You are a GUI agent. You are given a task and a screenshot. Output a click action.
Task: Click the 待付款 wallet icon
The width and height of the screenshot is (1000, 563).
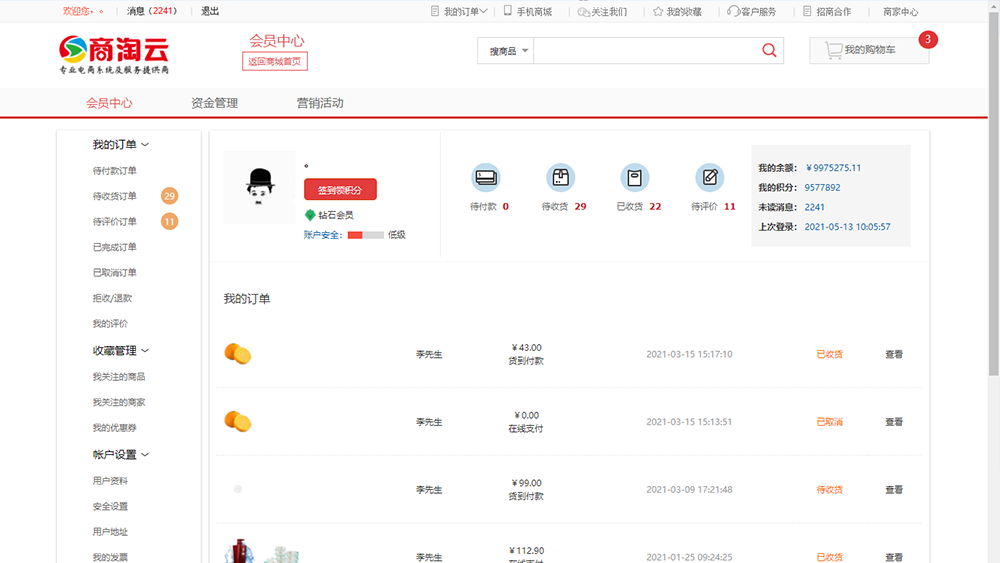point(486,178)
